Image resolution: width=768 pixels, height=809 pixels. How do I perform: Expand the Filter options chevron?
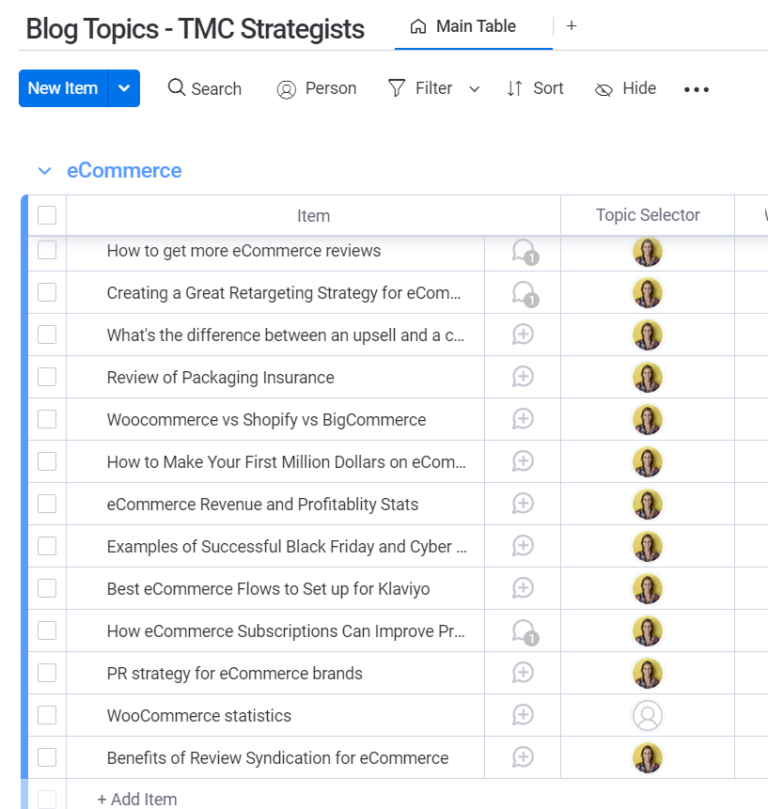coord(474,89)
